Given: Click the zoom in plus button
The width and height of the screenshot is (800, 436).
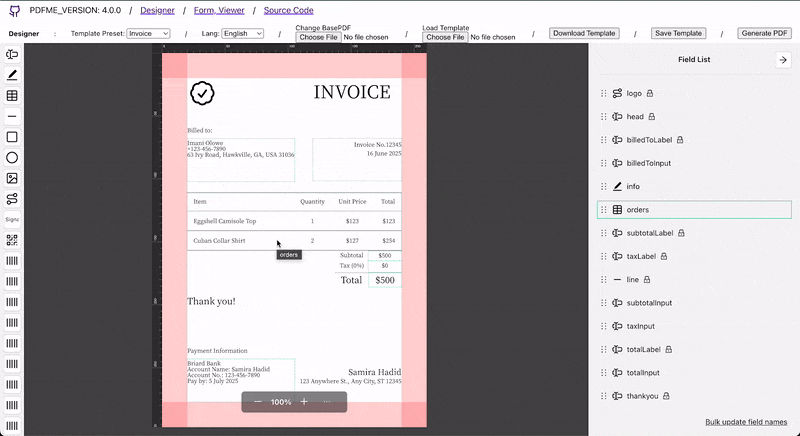Looking at the screenshot, I should 304,402.
